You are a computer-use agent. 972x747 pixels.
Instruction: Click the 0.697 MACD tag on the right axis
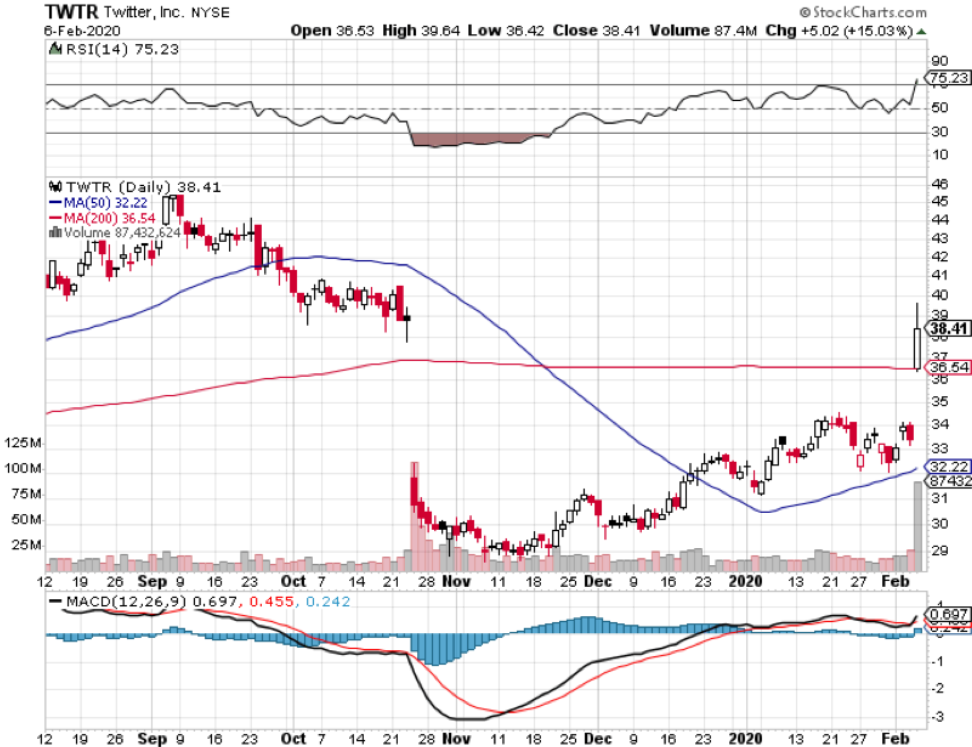[948, 614]
